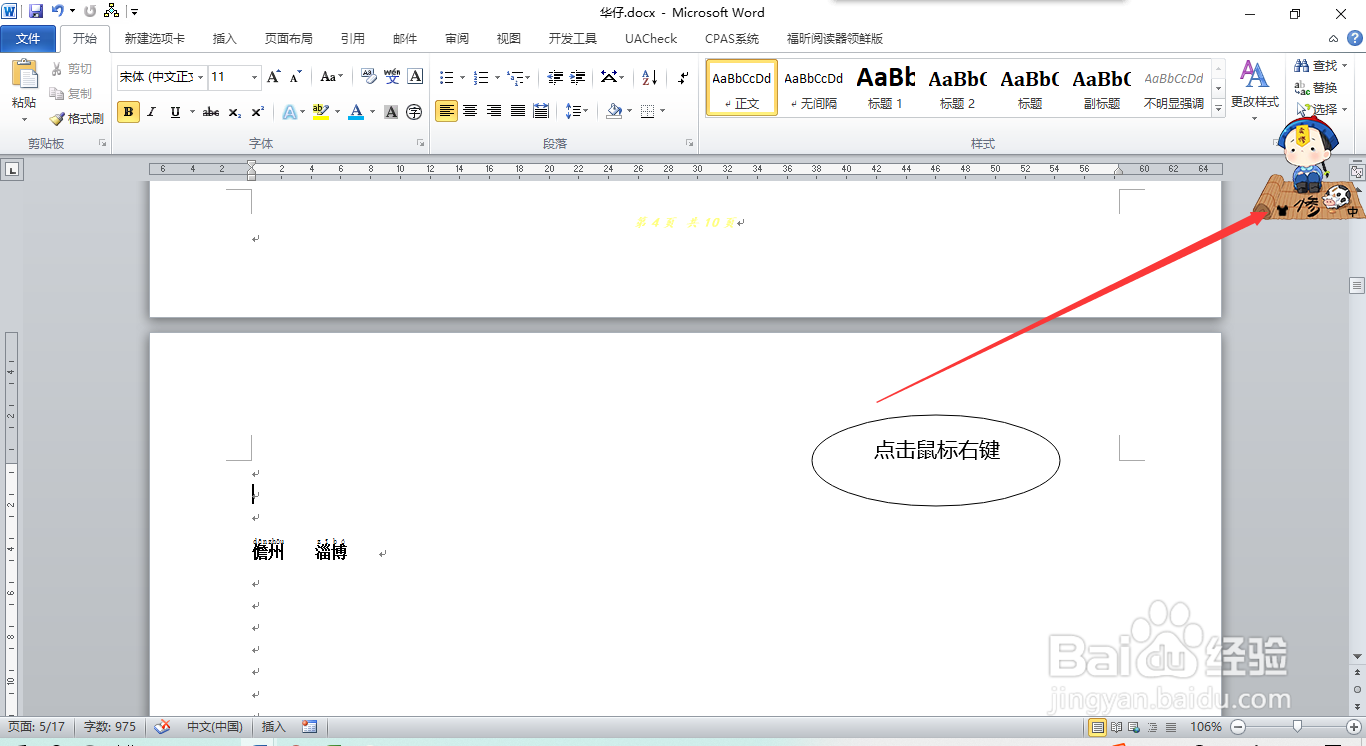1366x746 pixels.
Task: Click Undo in Quick Access Toolbar
Action: [57, 9]
